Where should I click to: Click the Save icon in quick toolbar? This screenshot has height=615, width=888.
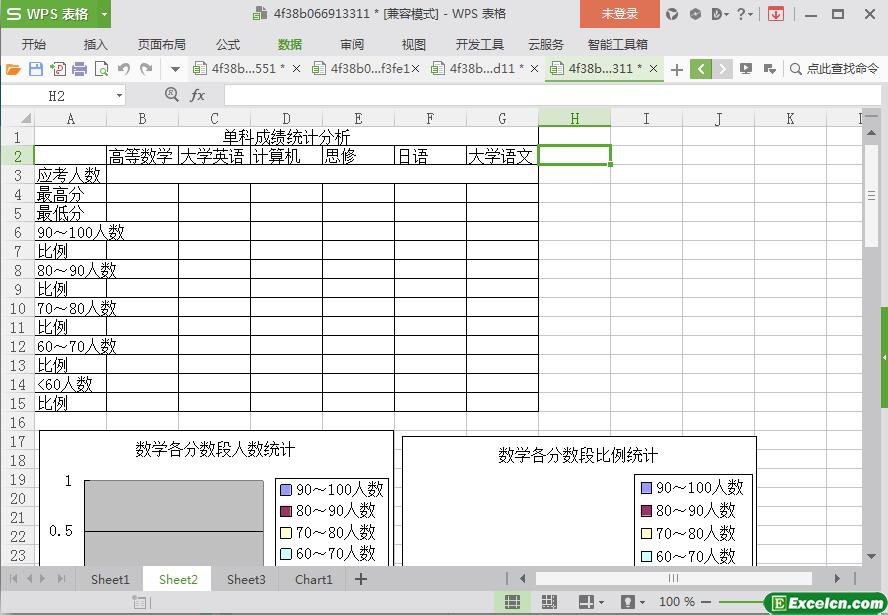pos(36,69)
